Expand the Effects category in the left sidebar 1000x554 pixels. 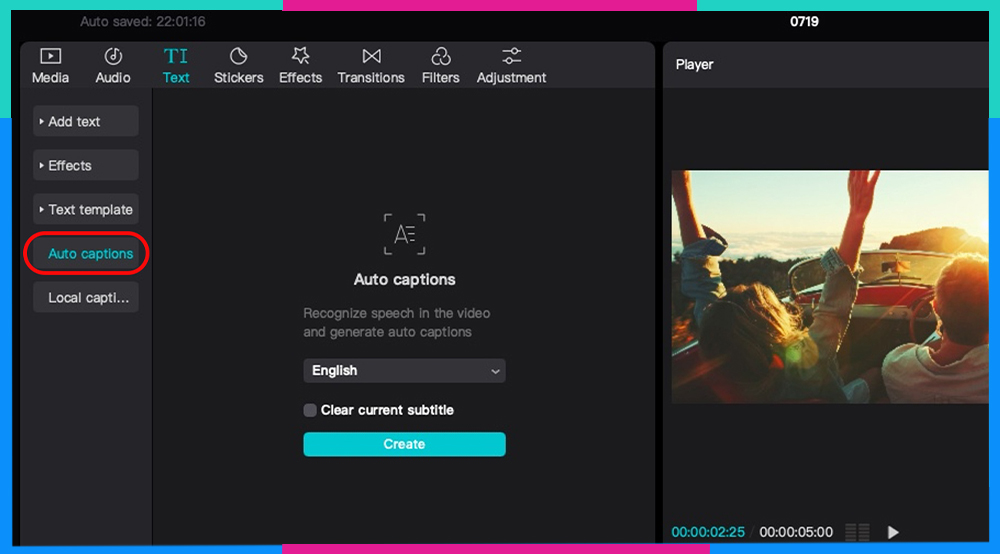coord(86,166)
